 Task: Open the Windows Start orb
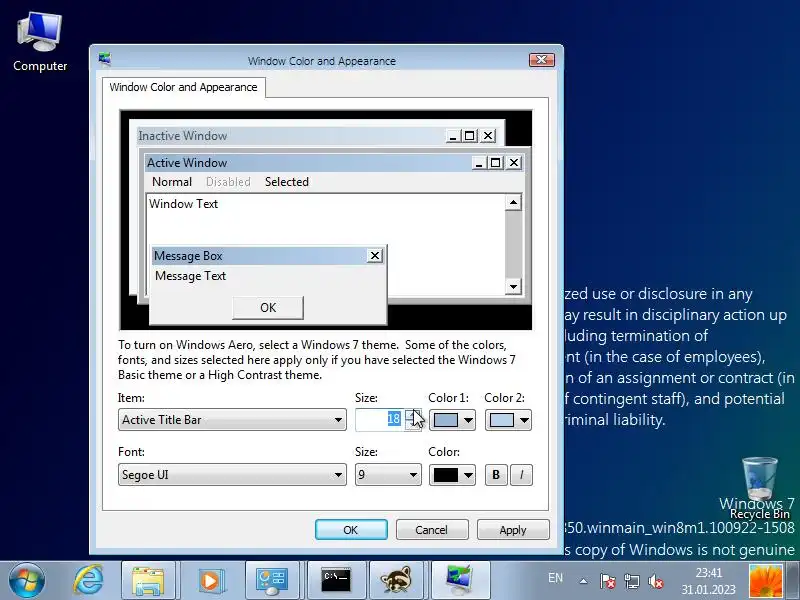point(26,581)
